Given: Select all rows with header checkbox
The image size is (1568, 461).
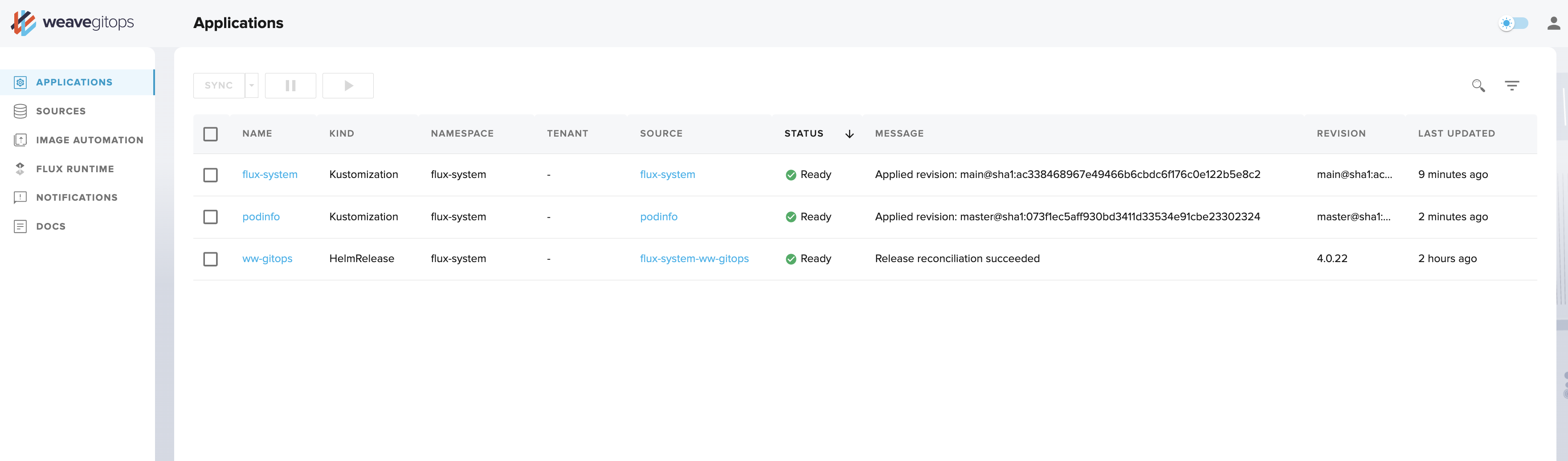Looking at the screenshot, I should (x=211, y=134).
